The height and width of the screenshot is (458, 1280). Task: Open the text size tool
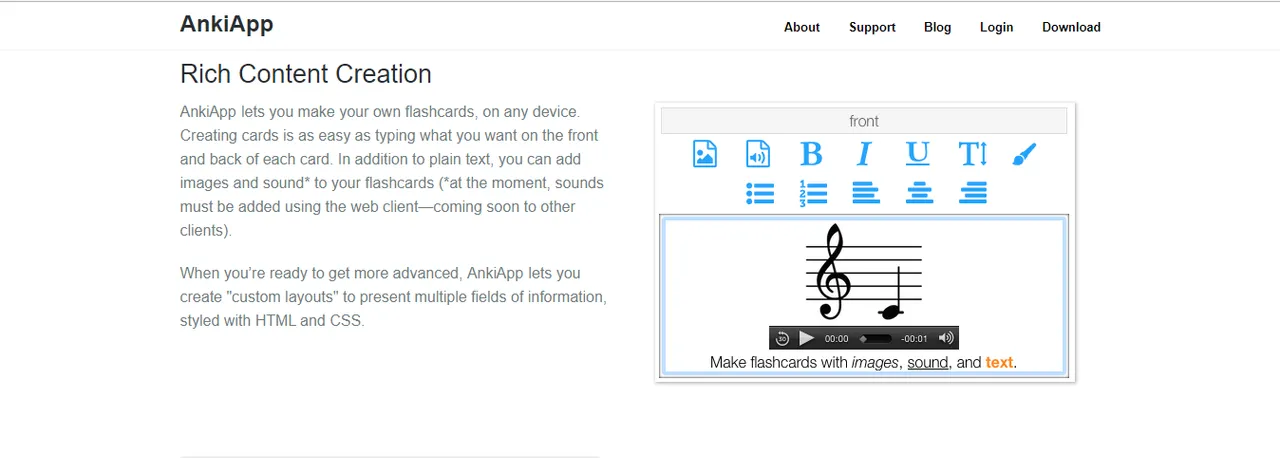pyautogui.click(x=972, y=154)
